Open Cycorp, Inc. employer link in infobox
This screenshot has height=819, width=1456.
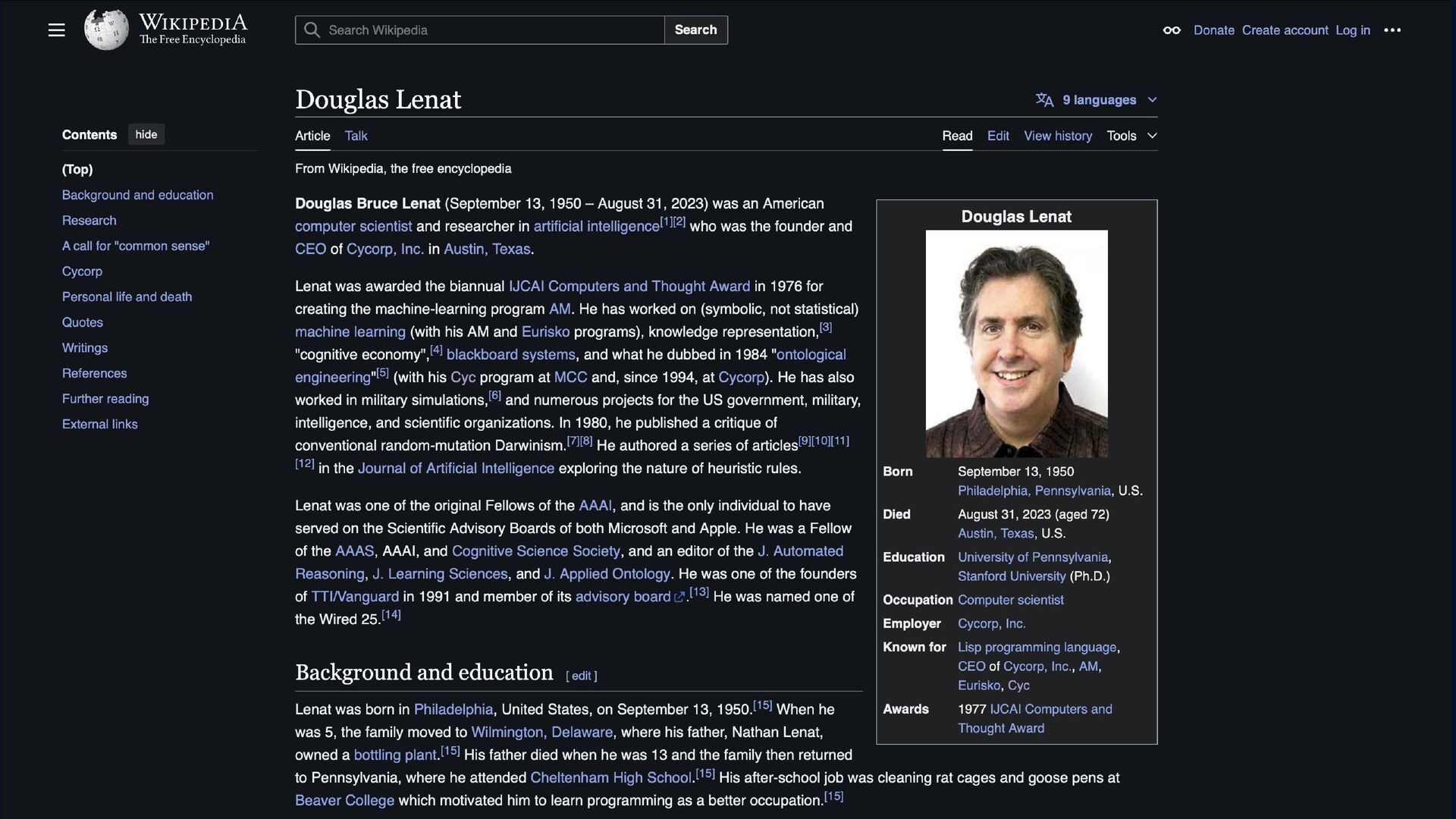(x=991, y=623)
